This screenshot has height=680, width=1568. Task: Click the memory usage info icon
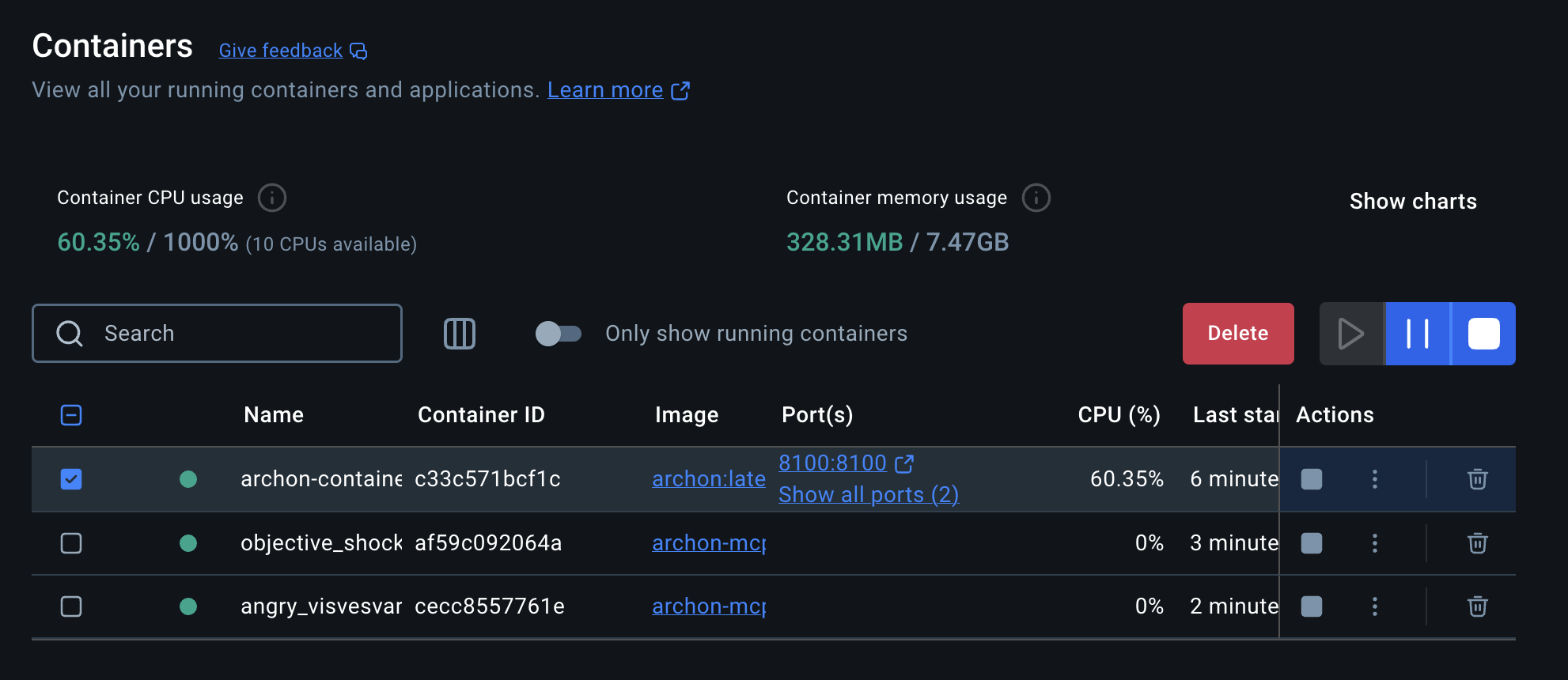pos(1036,198)
